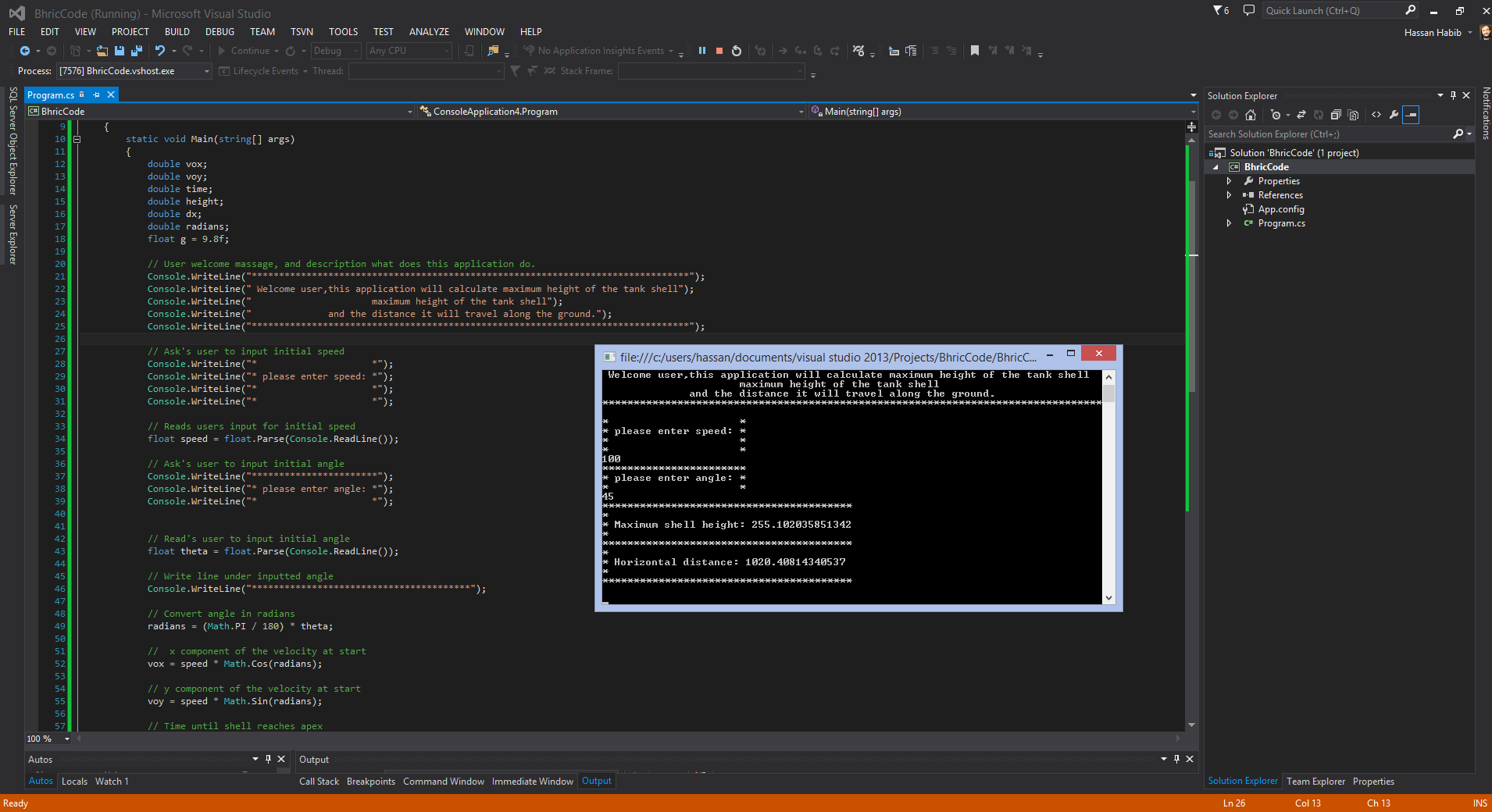This screenshot has width=1492, height=812.
Task: Click the hex display breakpoint-style icon
Action: point(858,51)
